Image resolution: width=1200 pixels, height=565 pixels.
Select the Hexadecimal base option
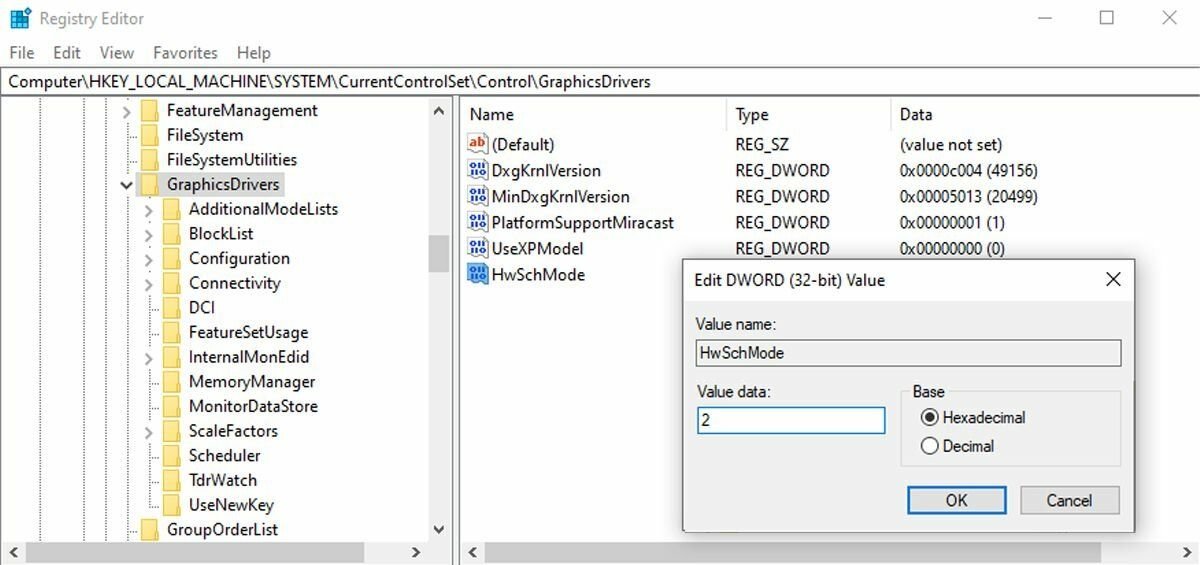point(930,418)
